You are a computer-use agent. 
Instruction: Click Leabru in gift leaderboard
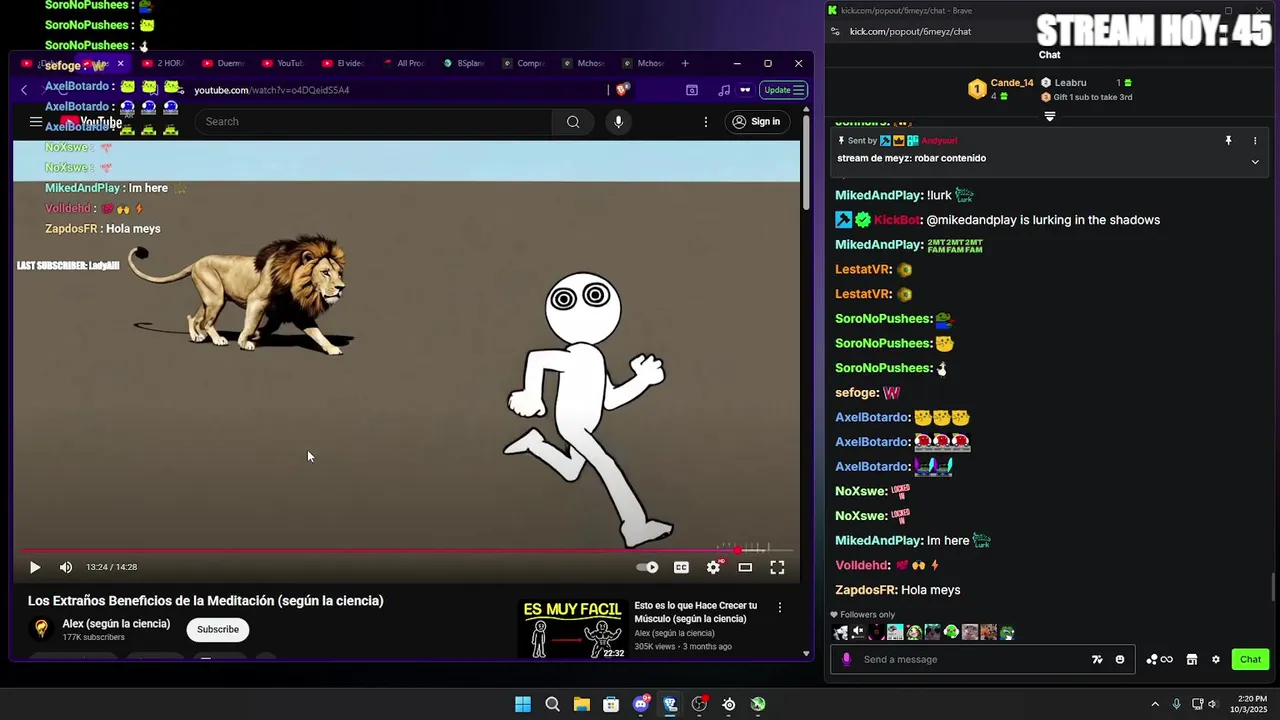1070,83
